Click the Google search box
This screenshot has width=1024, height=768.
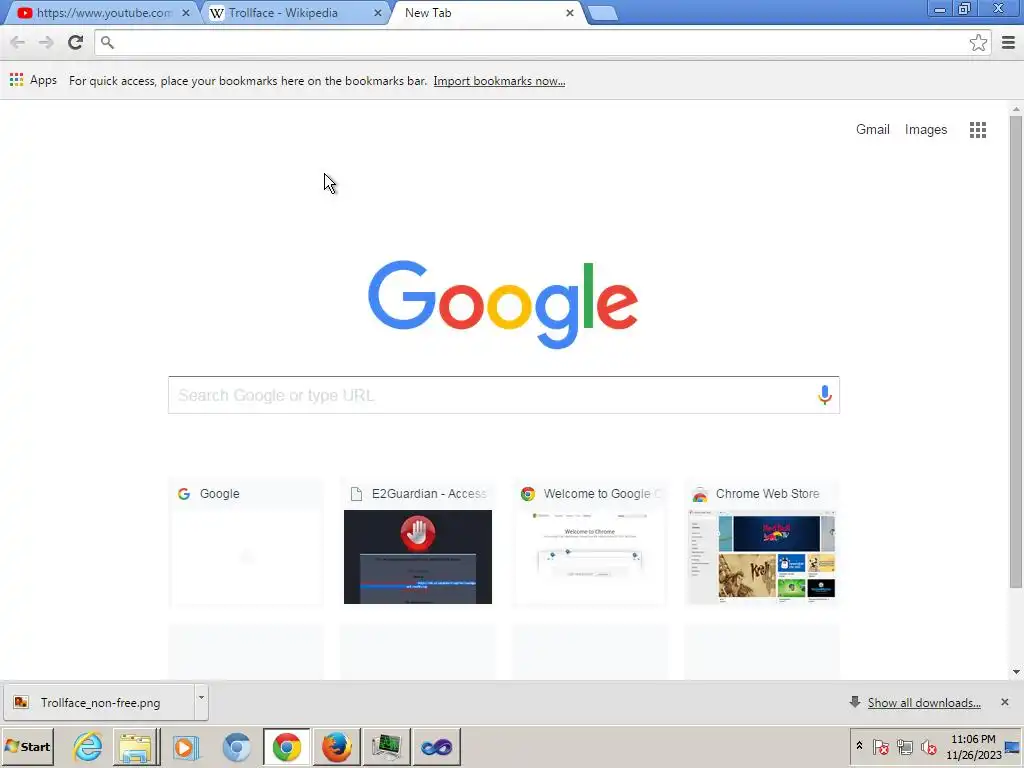503,394
